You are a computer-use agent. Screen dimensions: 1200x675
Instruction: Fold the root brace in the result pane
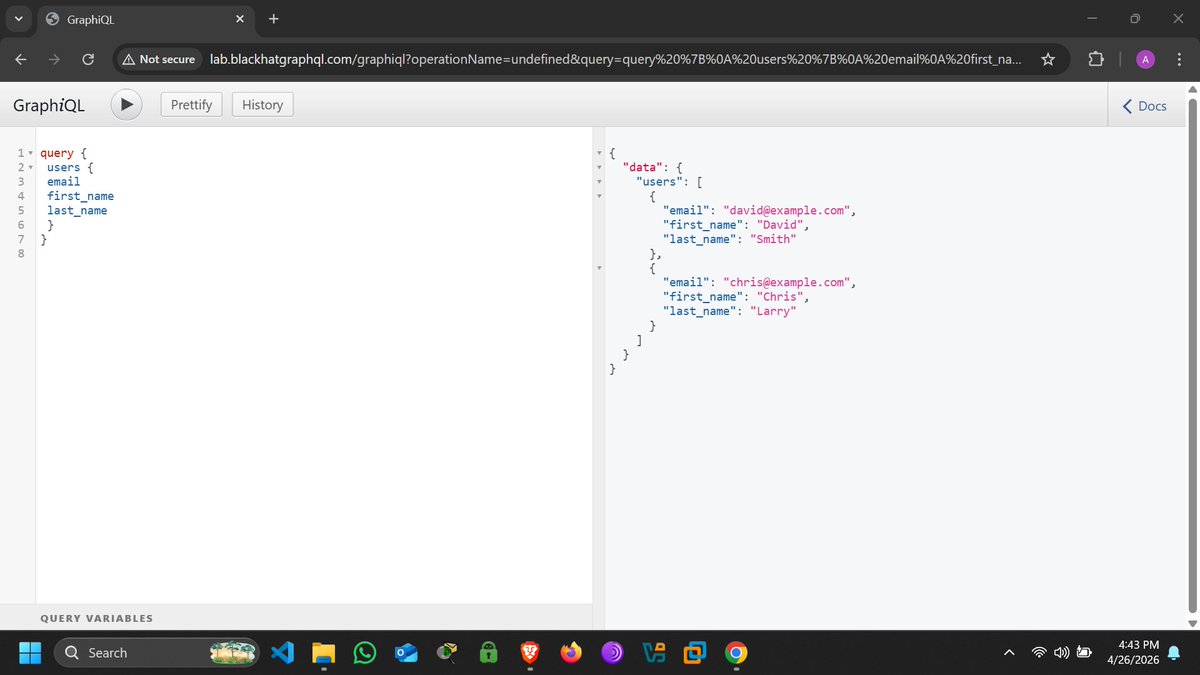tap(599, 153)
